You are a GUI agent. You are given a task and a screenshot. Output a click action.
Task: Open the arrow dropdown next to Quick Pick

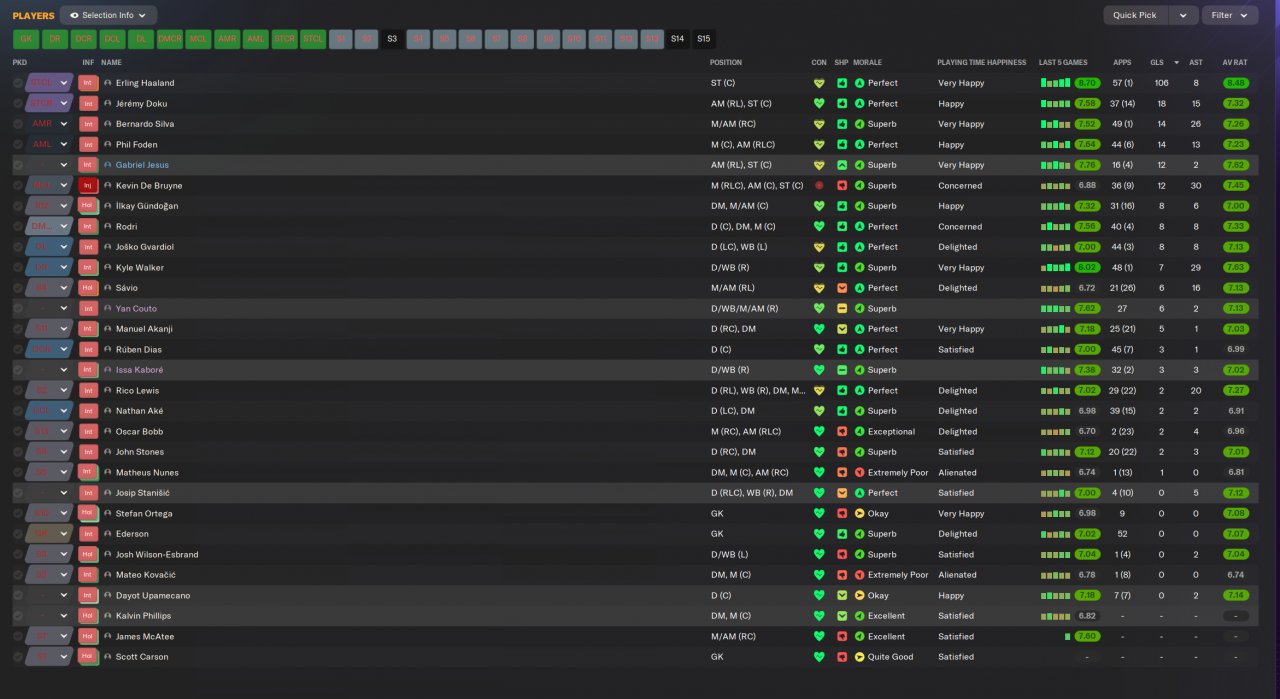(x=1183, y=15)
